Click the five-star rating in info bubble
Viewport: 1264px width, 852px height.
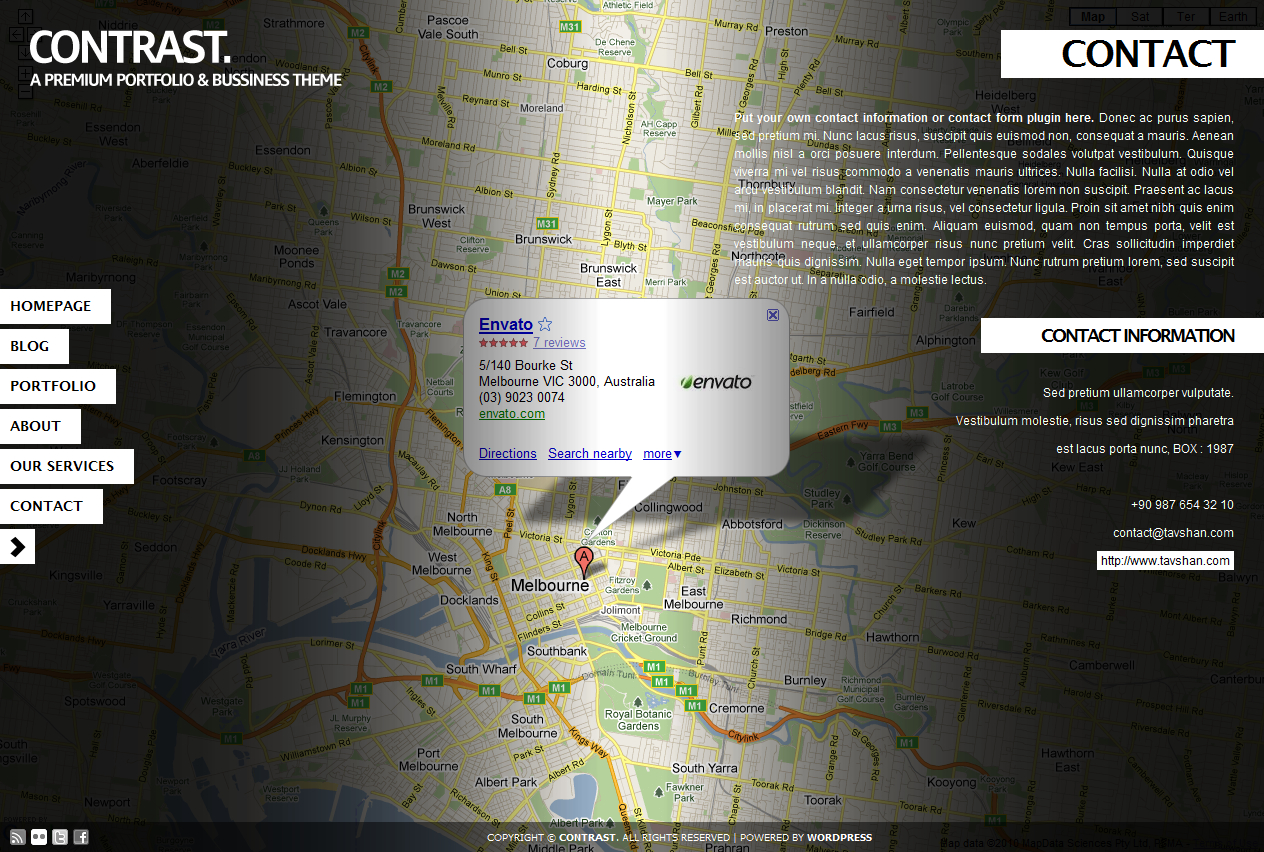[x=503, y=343]
